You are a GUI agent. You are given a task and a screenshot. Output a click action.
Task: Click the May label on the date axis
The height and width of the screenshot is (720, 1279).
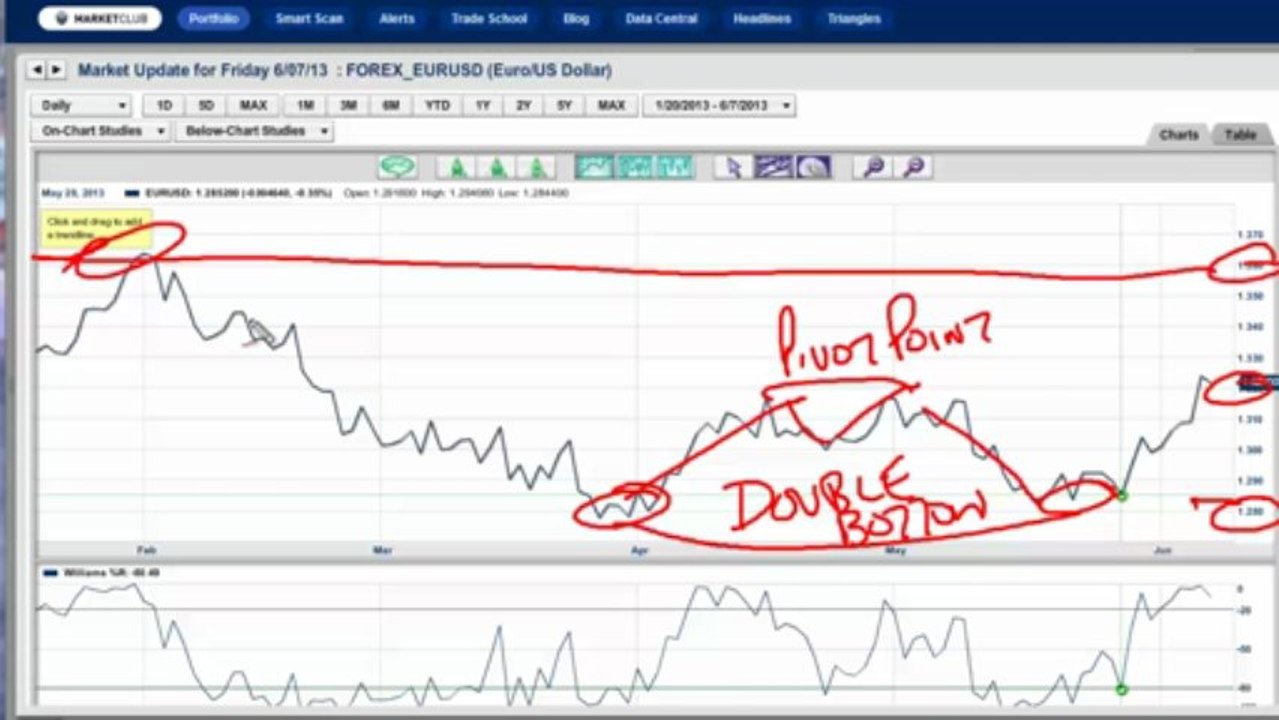[895, 550]
